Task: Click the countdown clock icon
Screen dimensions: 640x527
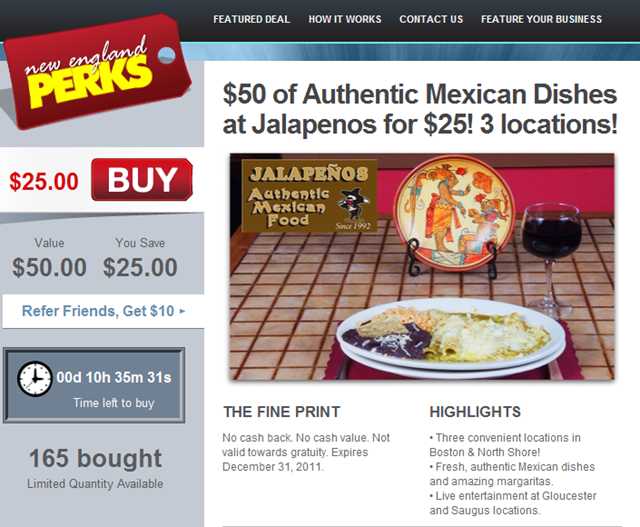Action: [35, 378]
